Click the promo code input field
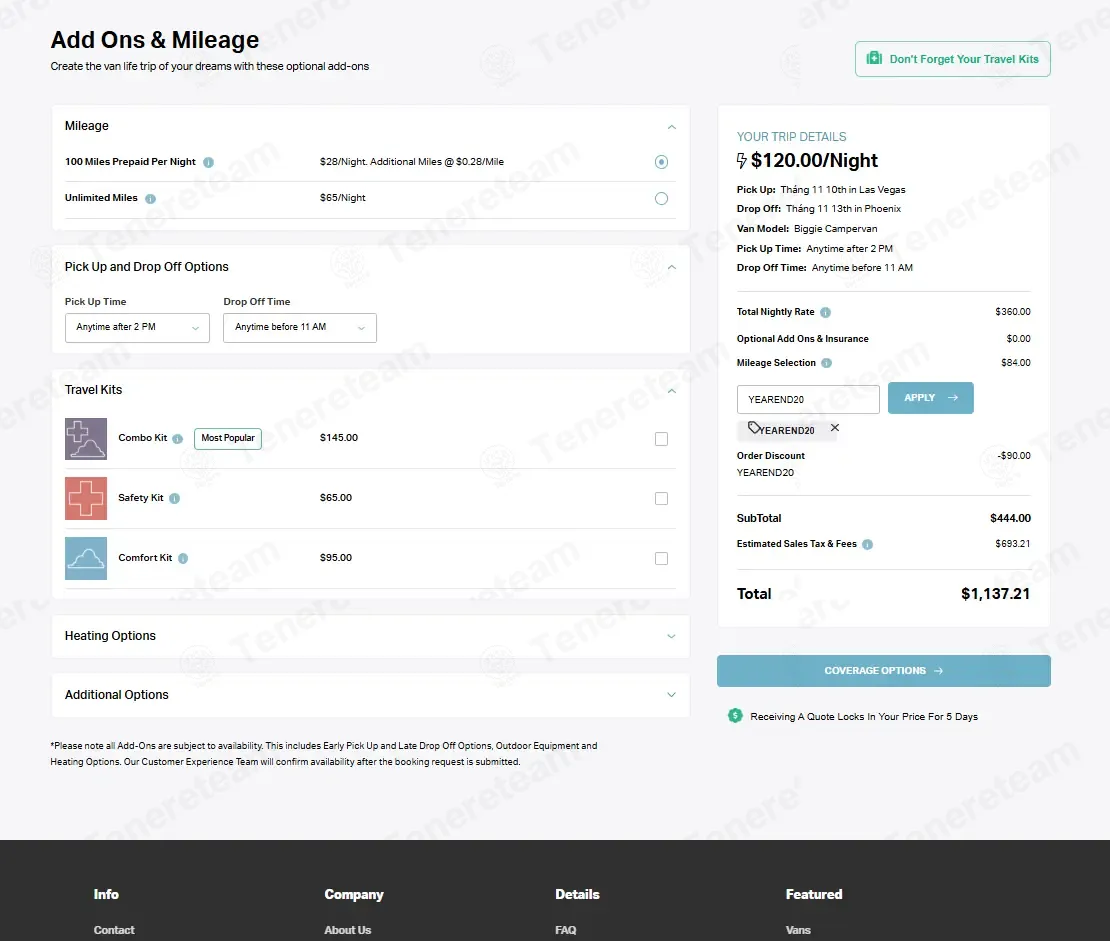This screenshot has width=1110, height=941. coord(808,399)
